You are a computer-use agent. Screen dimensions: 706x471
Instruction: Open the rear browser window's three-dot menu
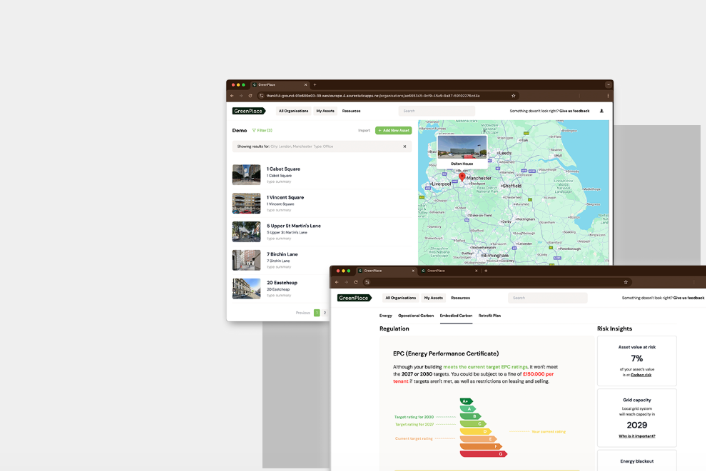pyautogui.click(x=608, y=95)
